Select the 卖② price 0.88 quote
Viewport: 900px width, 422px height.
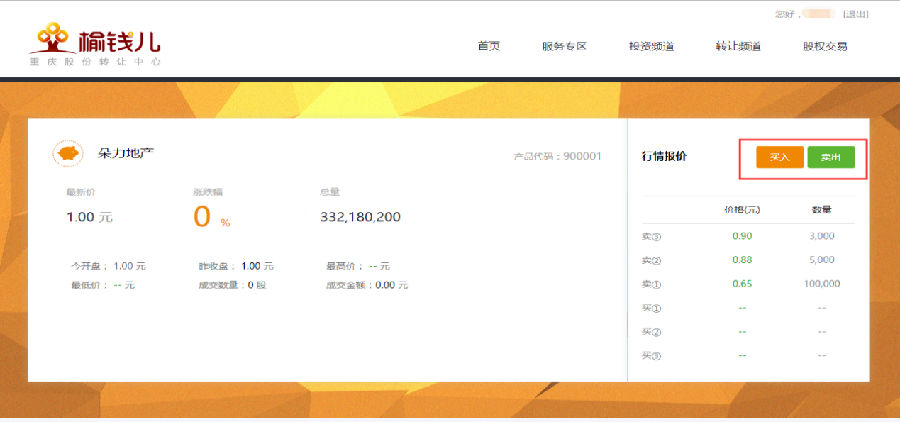pyautogui.click(x=742, y=260)
